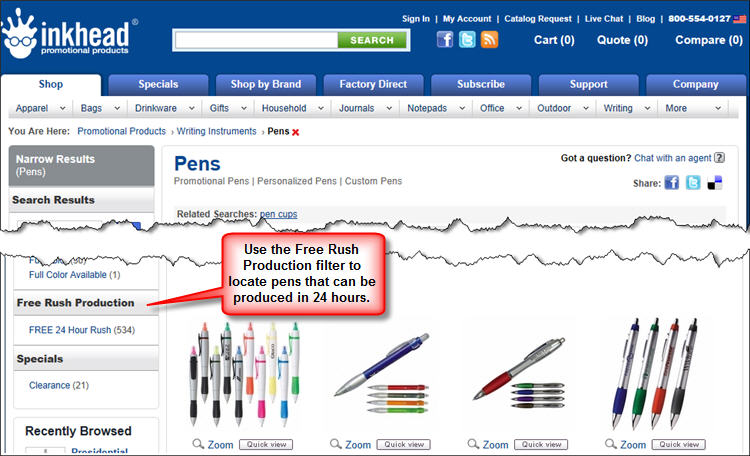Switch to the Specials tab

158,85
